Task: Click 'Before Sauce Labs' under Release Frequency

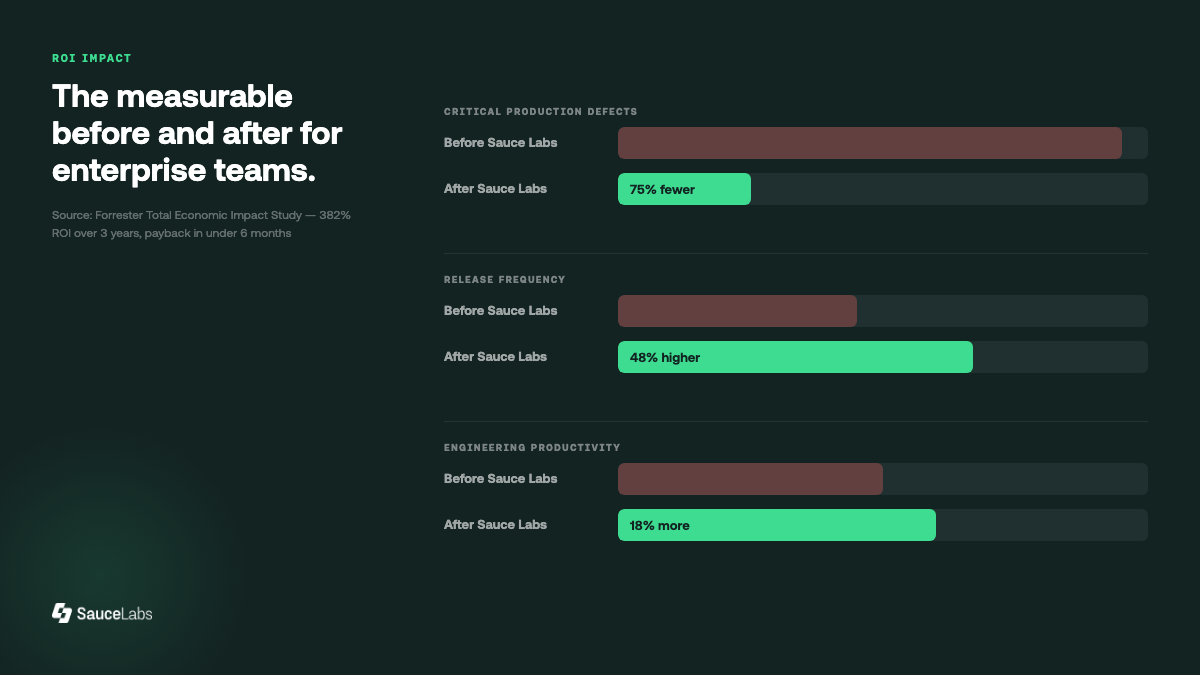Action: pyautogui.click(x=501, y=311)
